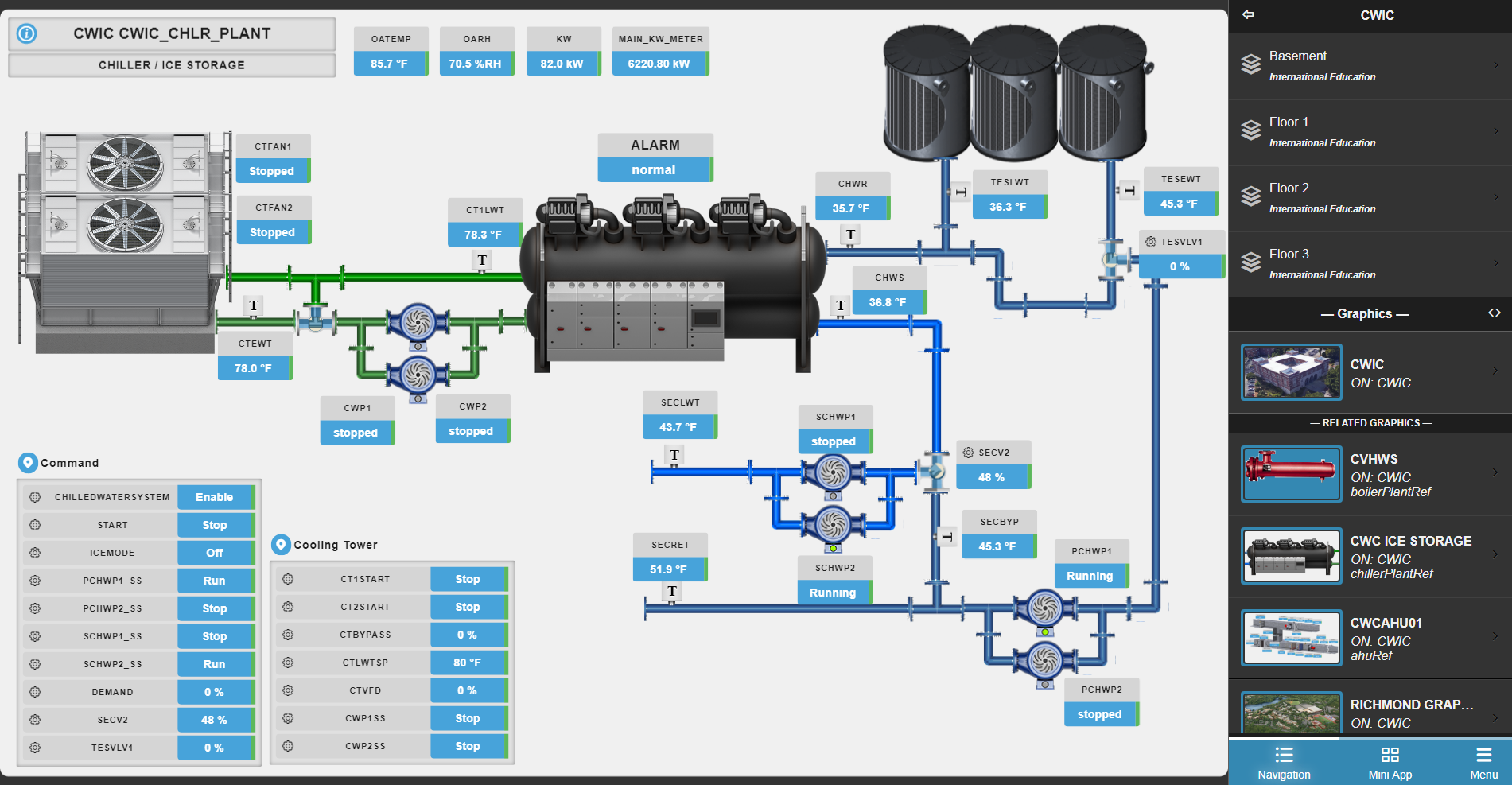
Task: Open the CWCAHU01 related graphic
Action: coord(1370,638)
